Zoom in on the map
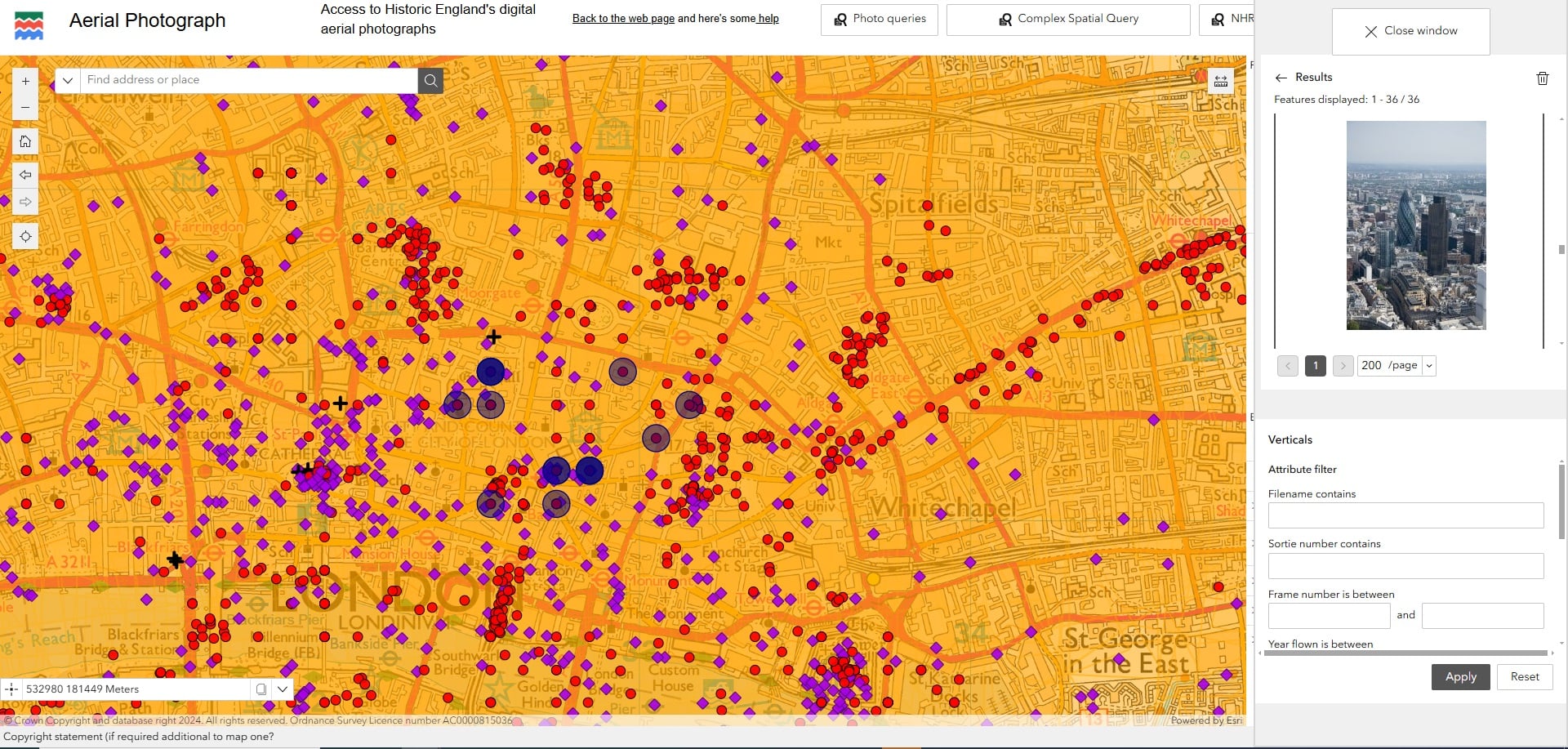Viewport: 1568px width, 749px height. 25,81
